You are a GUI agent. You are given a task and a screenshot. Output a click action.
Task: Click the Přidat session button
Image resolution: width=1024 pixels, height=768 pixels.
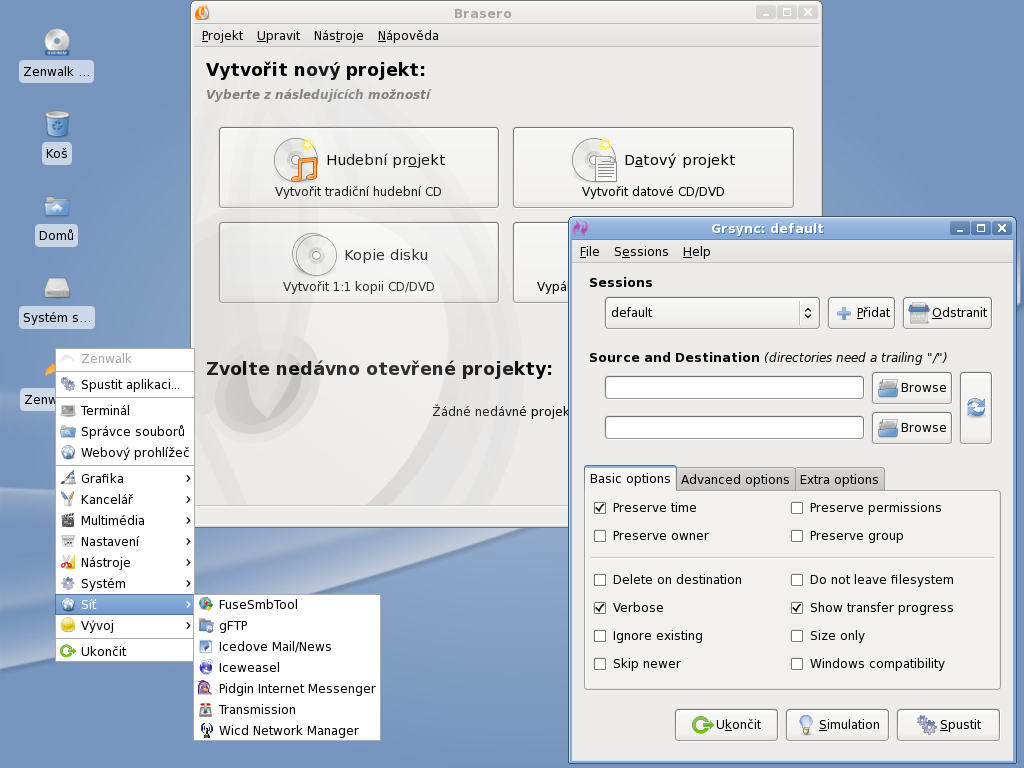(x=861, y=313)
